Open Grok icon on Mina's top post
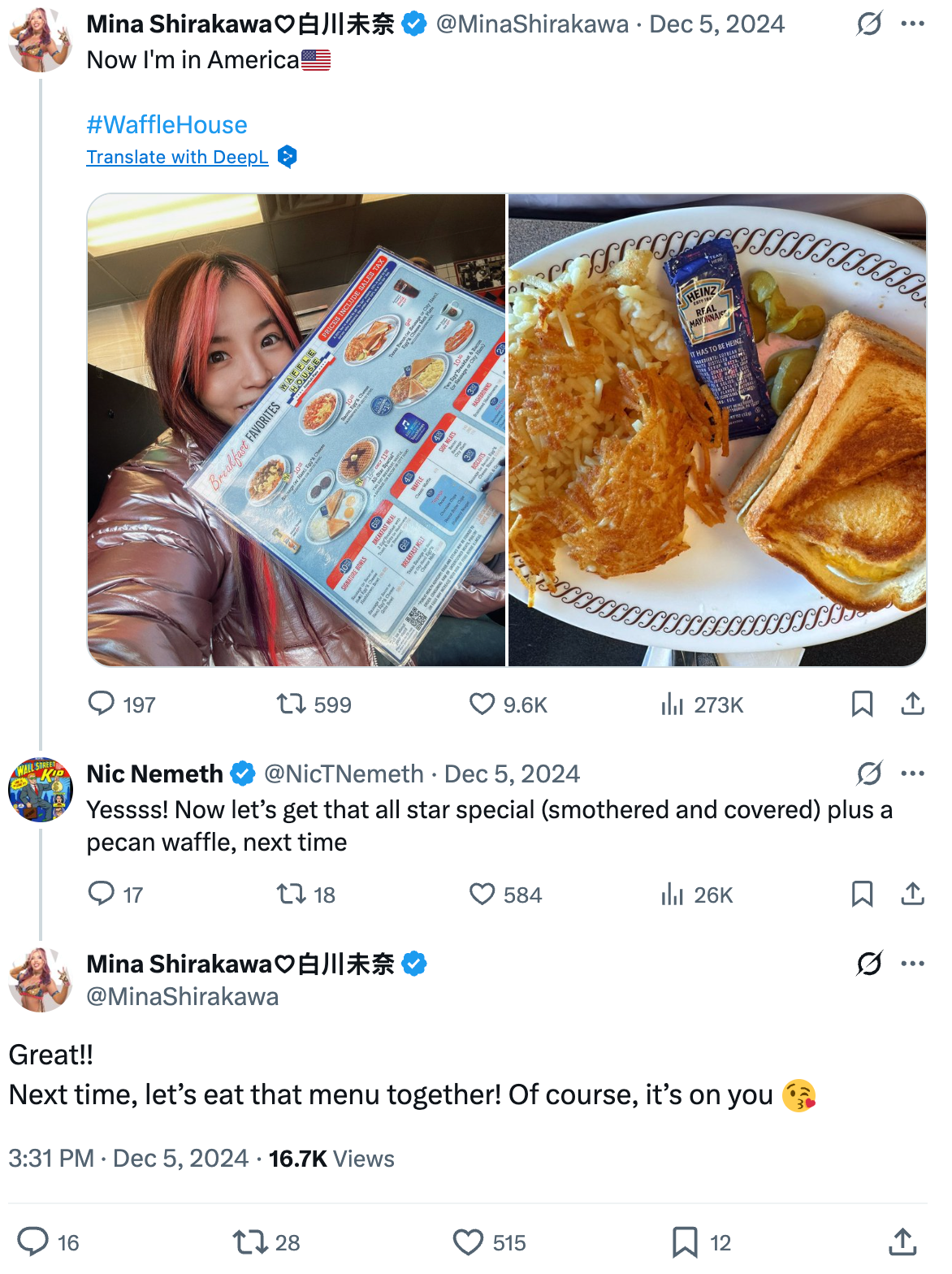 pos(868,24)
